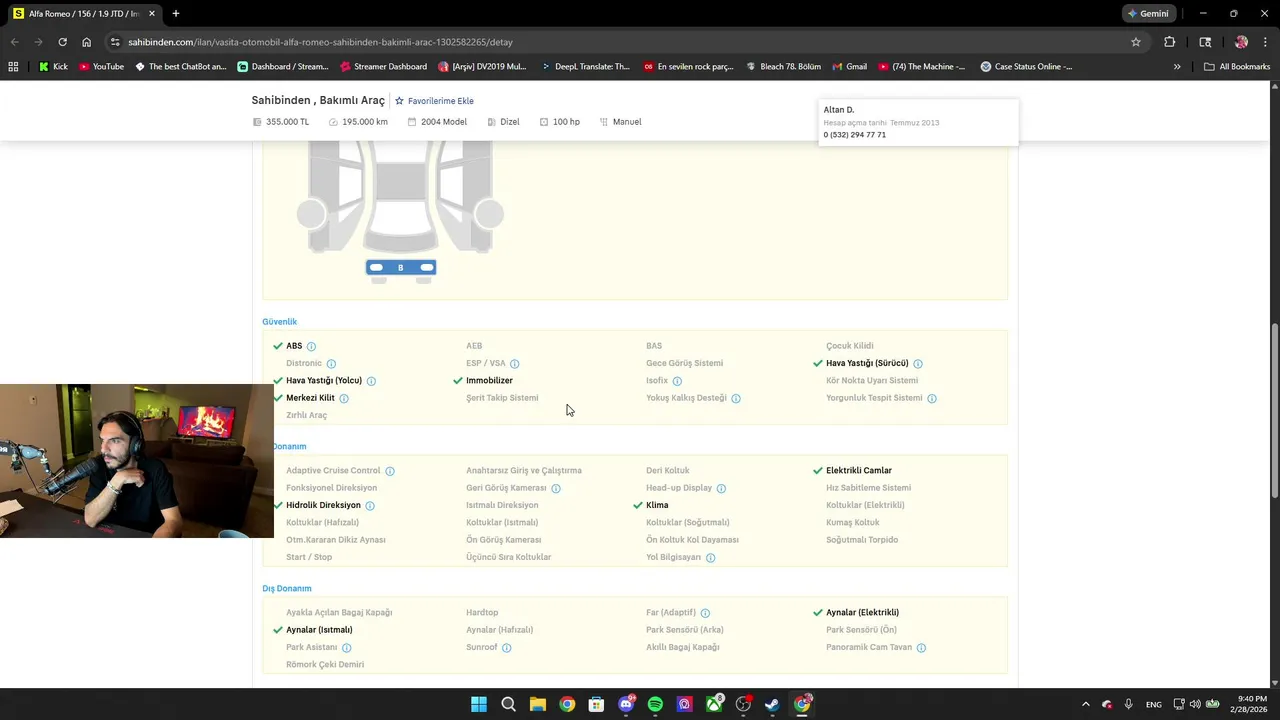The width and height of the screenshot is (1280, 720).
Task: Open the Gmail bookmark
Action: pos(849,67)
